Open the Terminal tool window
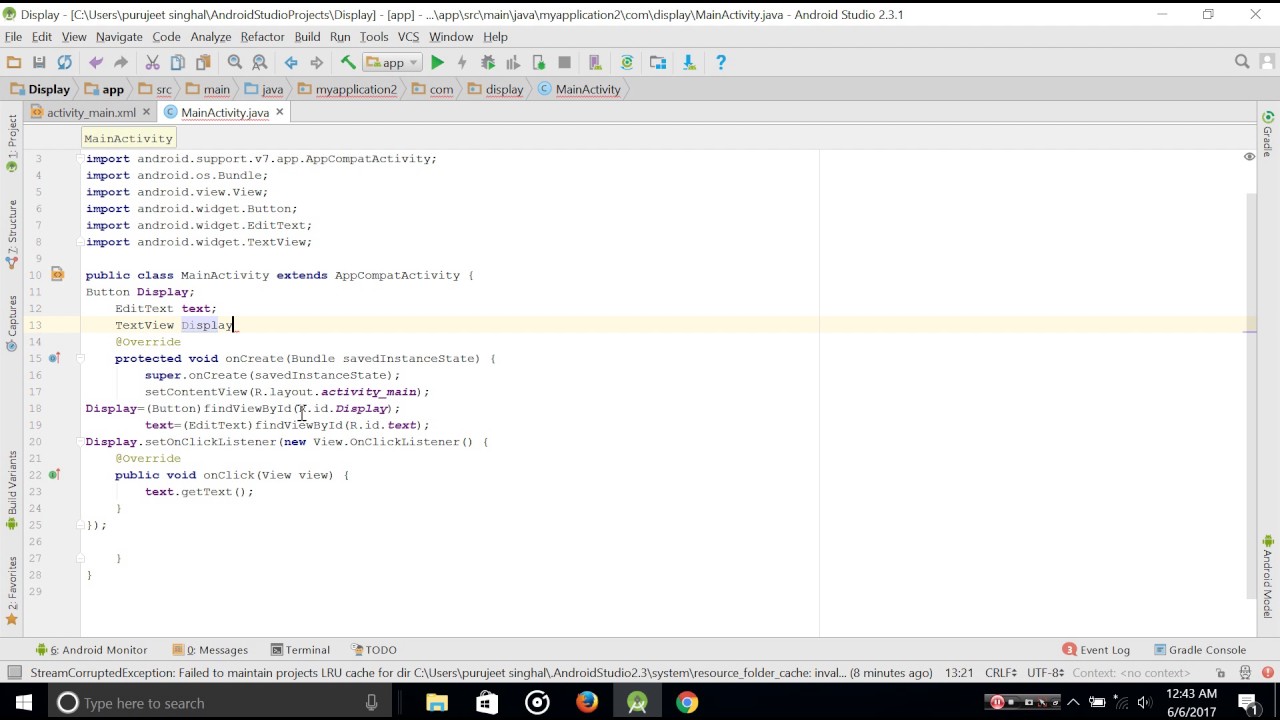This screenshot has width=1280, height=720. 300,650
